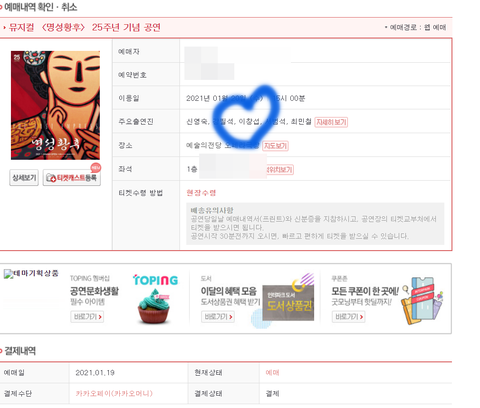The height and width of the screenshot is (408, 480).
Task: Click 바로가기 under 공연문화생활
Action: click(x=87, y=317)
